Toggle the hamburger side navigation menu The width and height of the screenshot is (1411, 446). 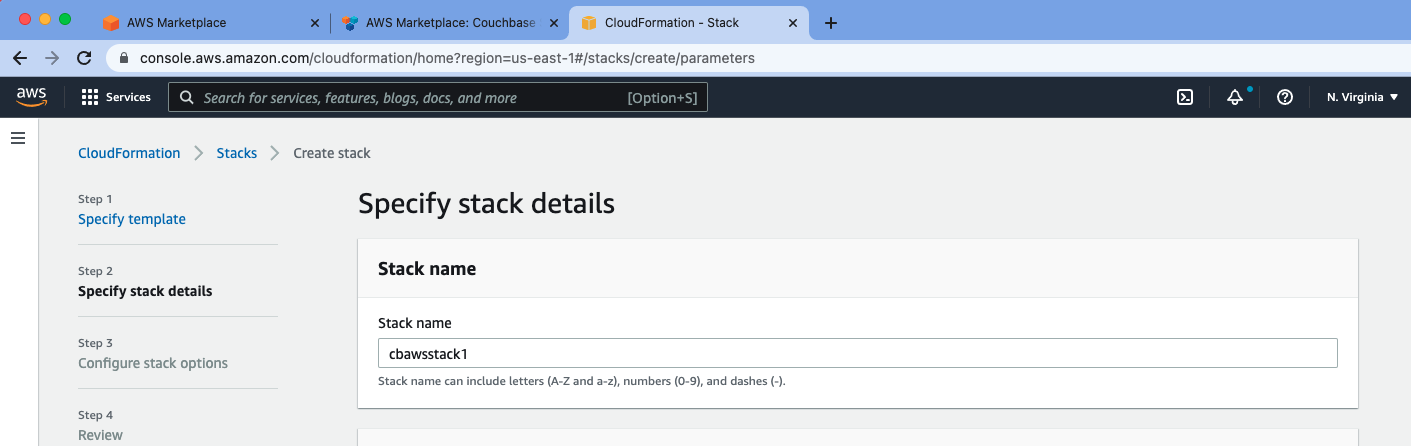(17, 138)
